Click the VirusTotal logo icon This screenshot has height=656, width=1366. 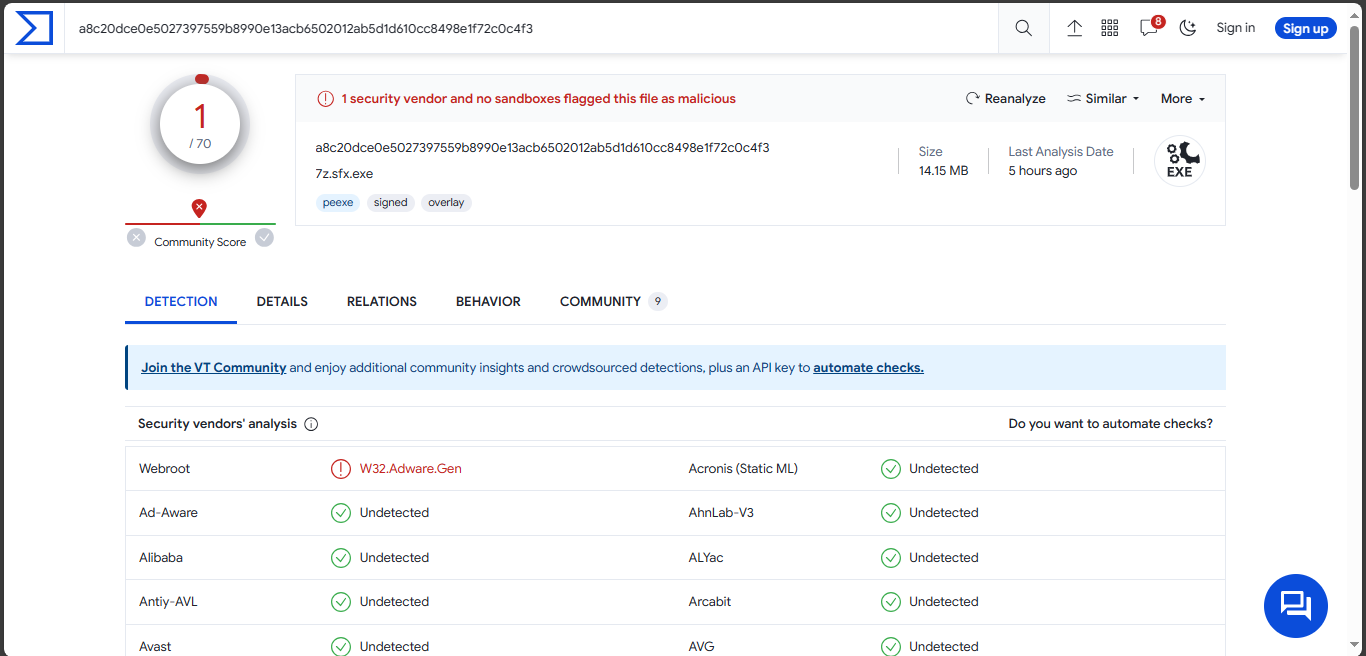34,28
